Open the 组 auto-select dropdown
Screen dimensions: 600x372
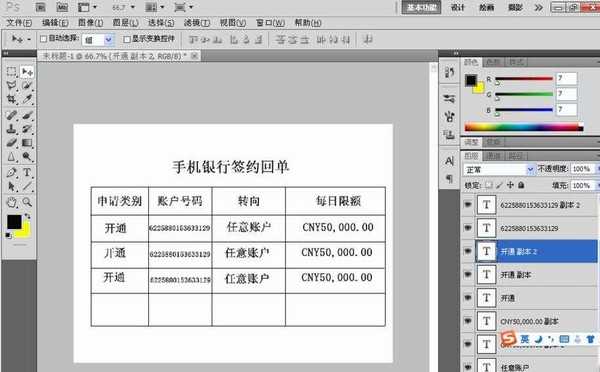[98, 40]
